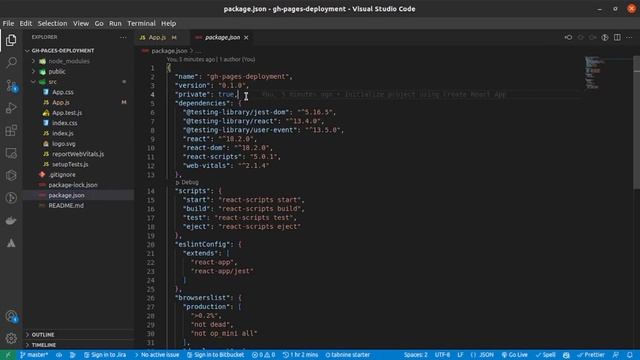Toggle tabnine starter status item
The height and width of the screenshot is (360, 640).
pos(347,355)
